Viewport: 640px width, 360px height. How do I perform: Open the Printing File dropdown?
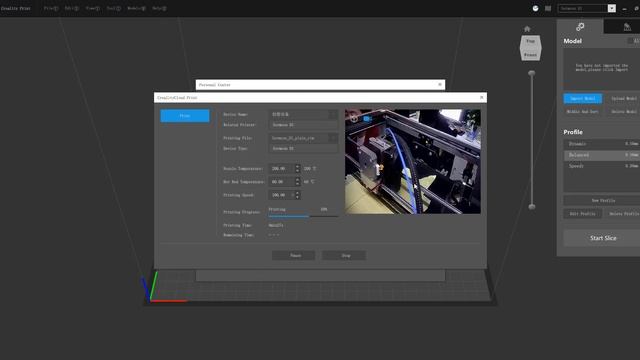click(333, 138)
